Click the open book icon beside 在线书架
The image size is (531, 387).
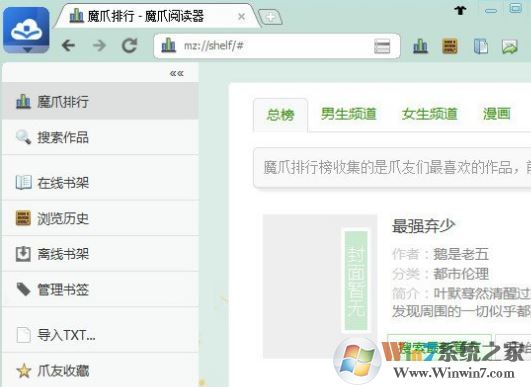click(23, 182)
